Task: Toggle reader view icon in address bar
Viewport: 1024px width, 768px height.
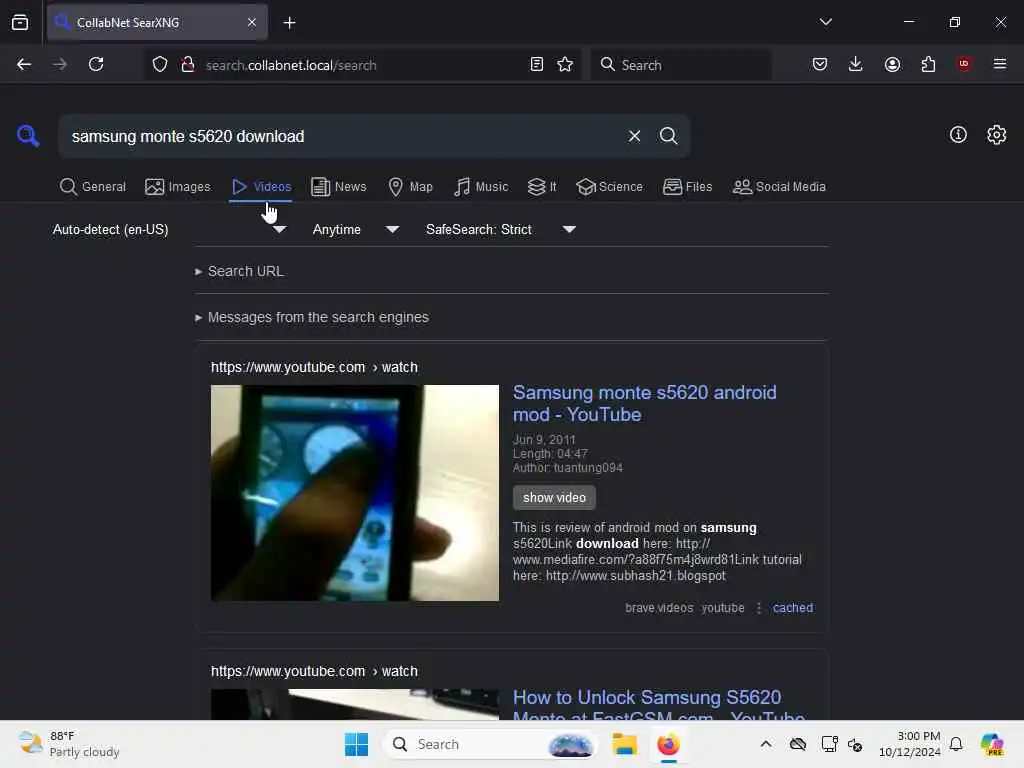Action: click(537, 64)
